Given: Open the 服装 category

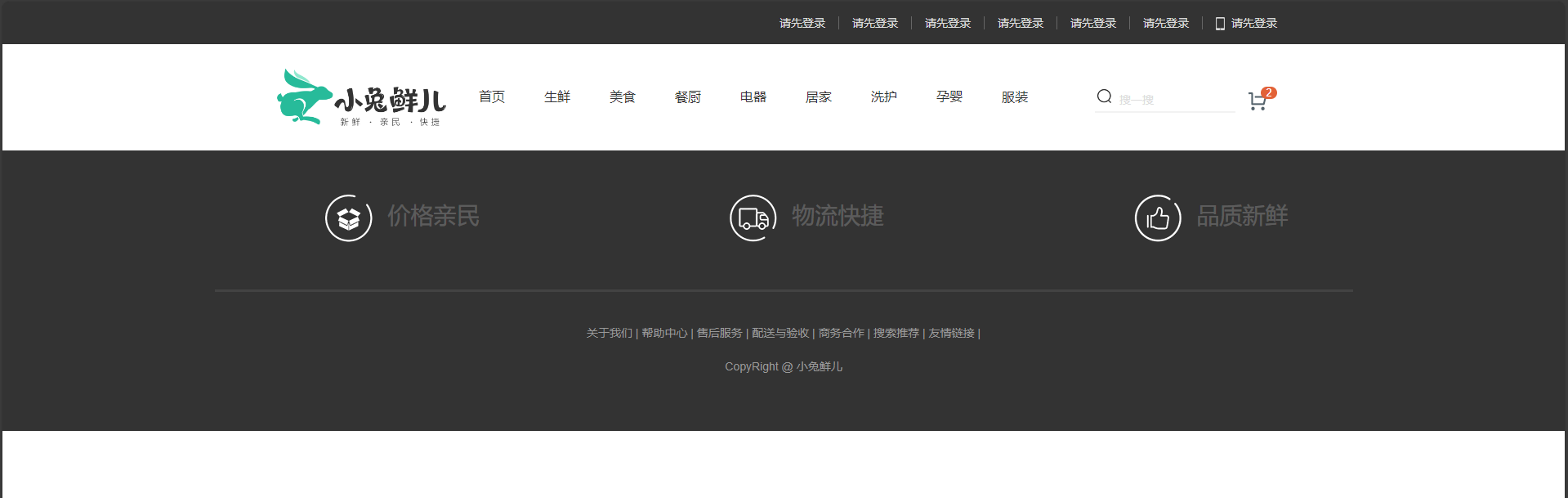Looking at the screenshot, I should tap(1015, 96).
